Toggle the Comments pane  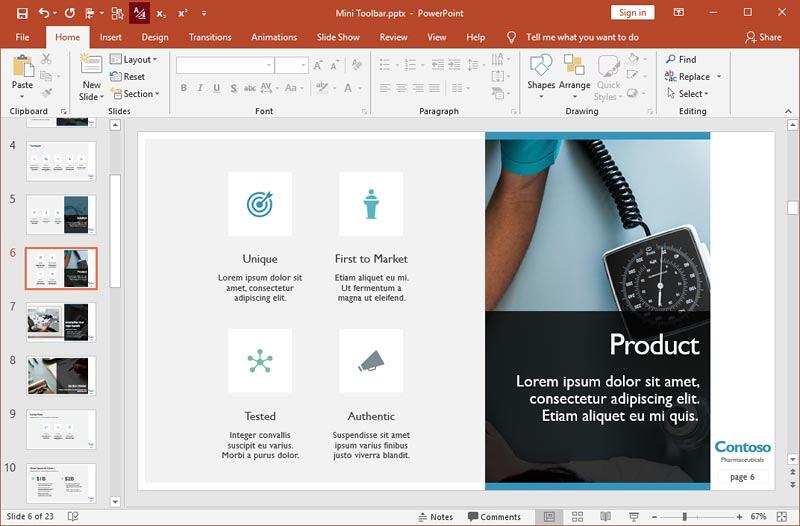(x=493, y=517)
